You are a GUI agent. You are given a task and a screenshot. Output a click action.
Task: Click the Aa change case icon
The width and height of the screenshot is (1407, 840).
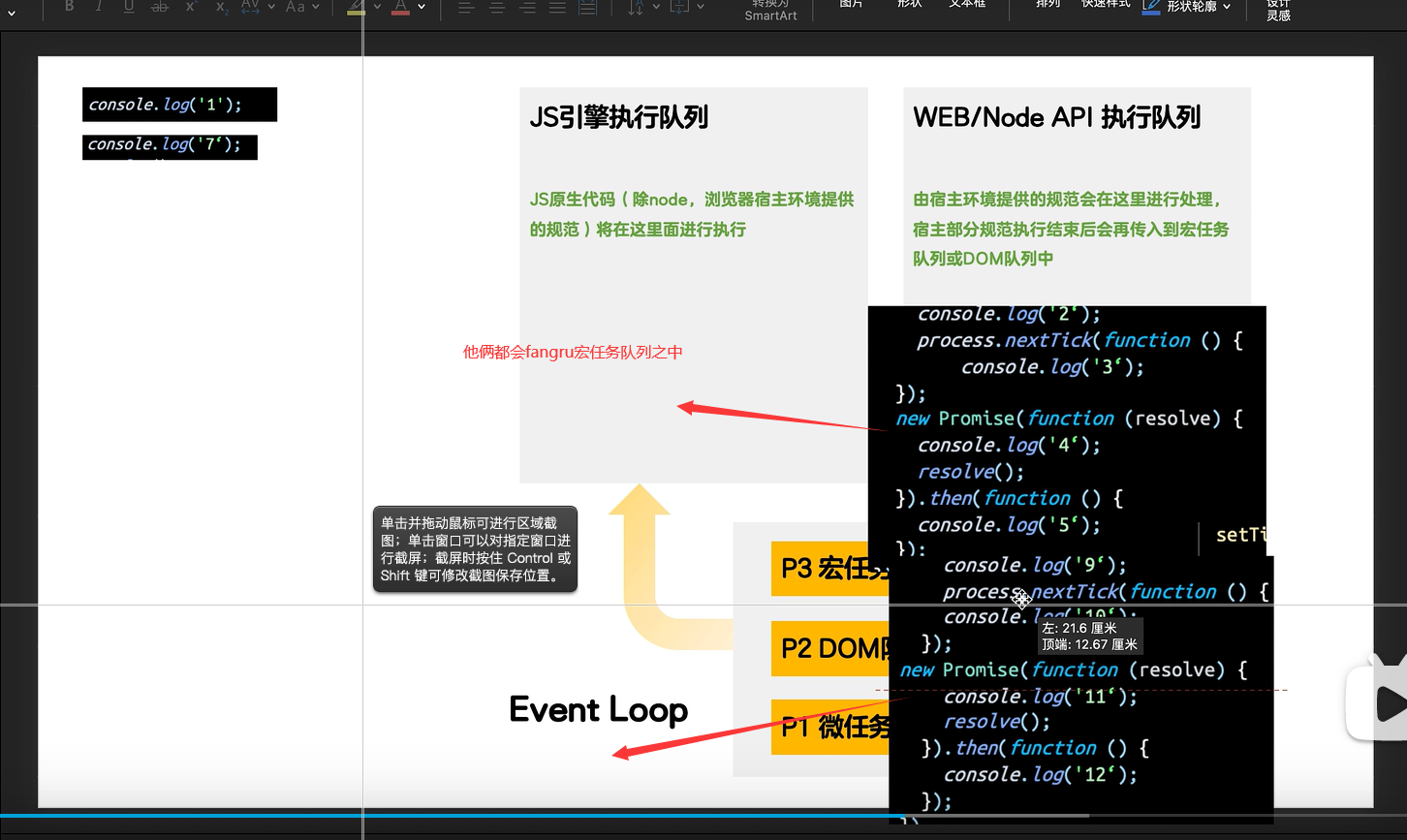click(296, 6)
